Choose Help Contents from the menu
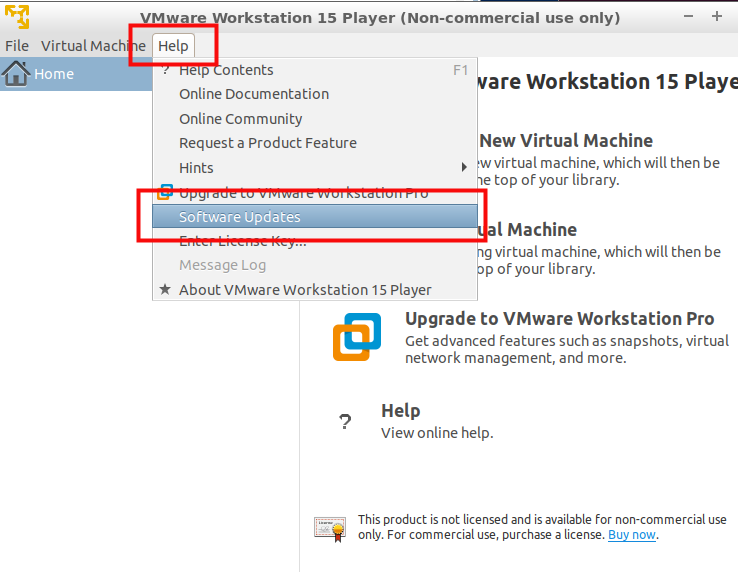Viewport: 738px width, 572px height. (315, 70)
